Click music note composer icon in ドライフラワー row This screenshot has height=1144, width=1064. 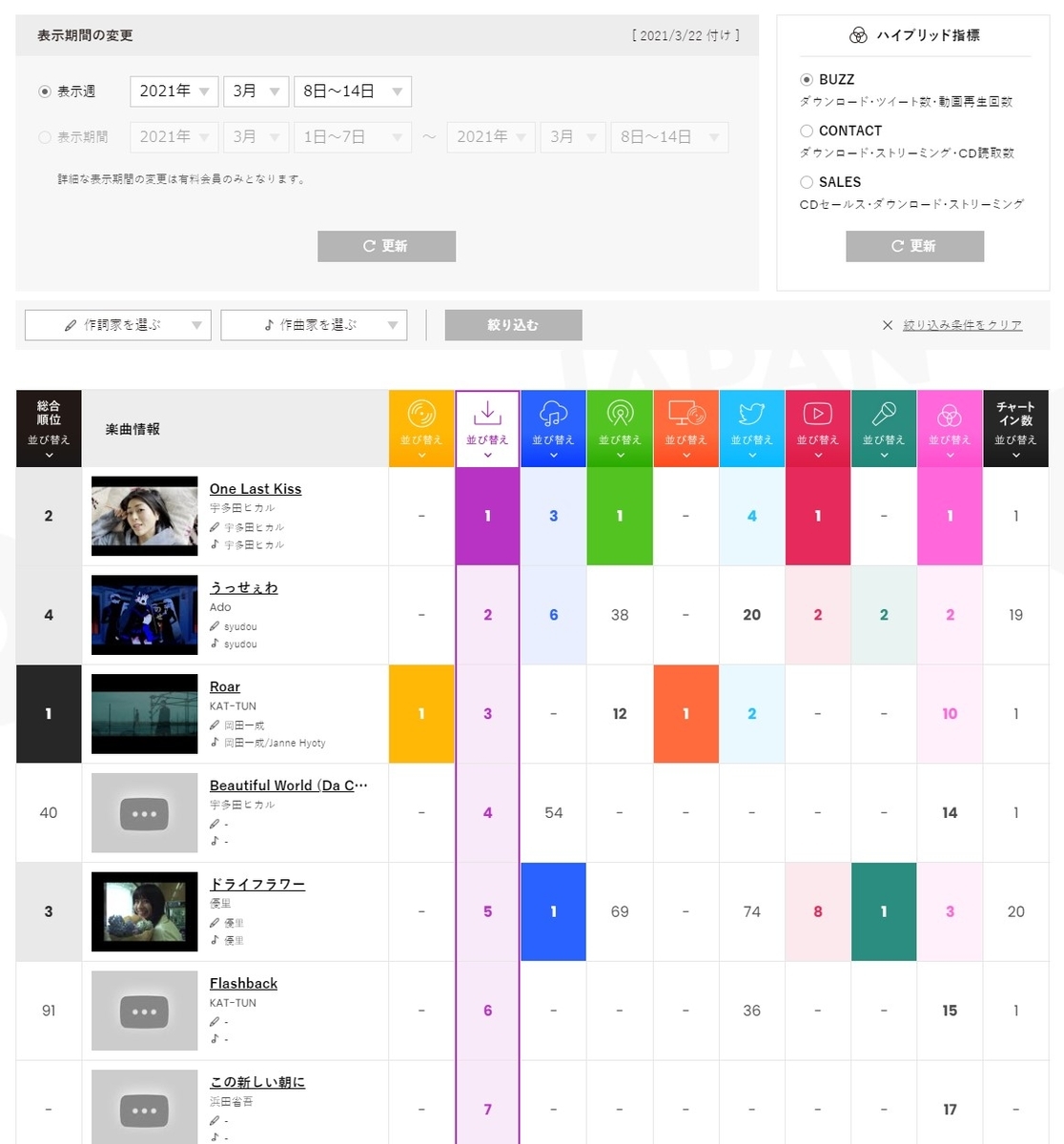[215, 940]
